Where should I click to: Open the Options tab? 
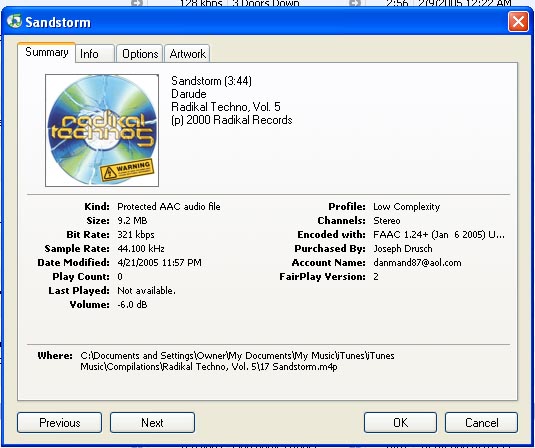140,54
